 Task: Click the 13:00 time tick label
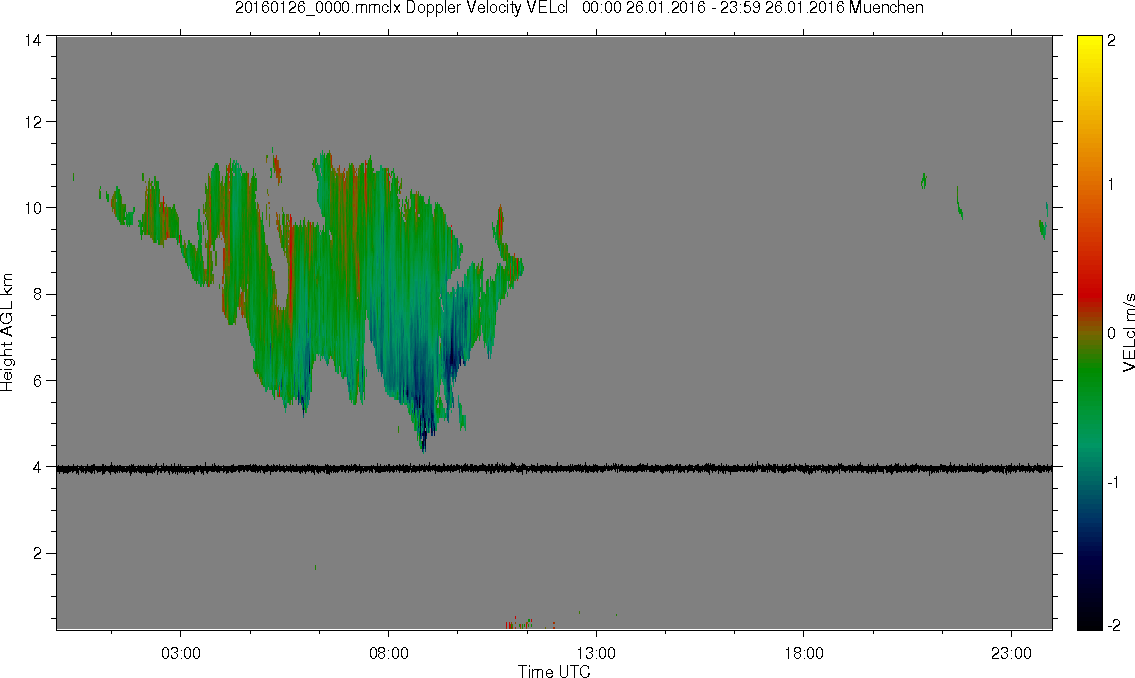[596, 653]
